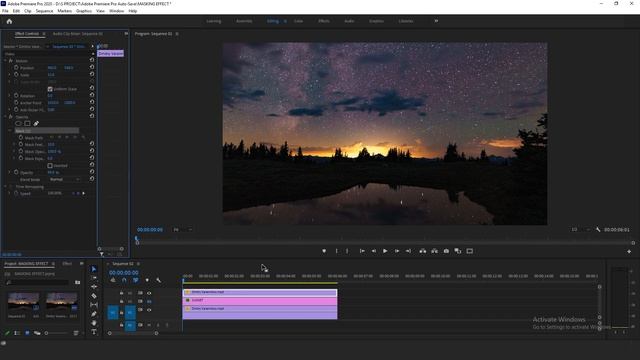Show more workspaces overflow chevron

436,21
